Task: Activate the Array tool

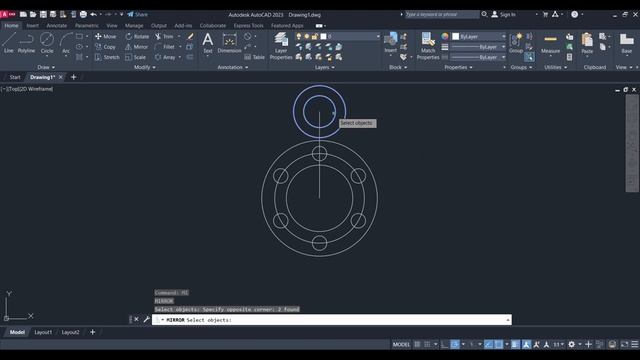Action: click(x=165, y=58)
